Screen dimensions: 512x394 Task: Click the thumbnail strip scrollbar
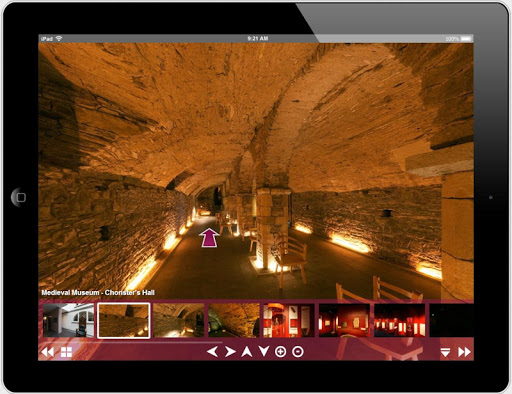[x=132, y=342]
